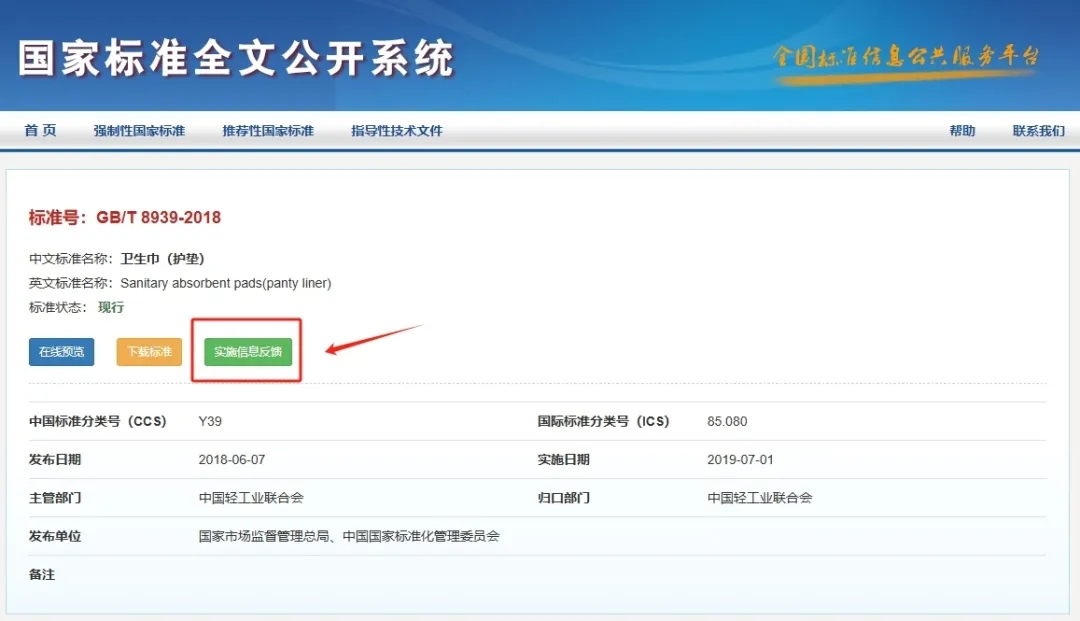
Task: Click the 发布日期 value 2018-06-07
Action: [x=232, y=460]
